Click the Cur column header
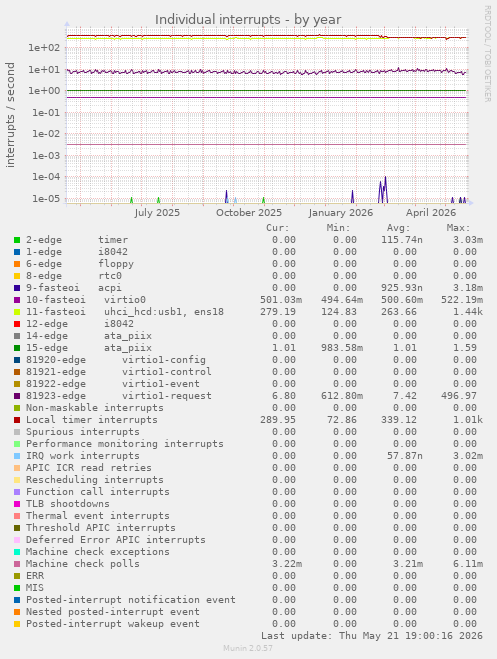Image resolution: width=497 pixels, height=659 pixels. click(x=278, y=228)
